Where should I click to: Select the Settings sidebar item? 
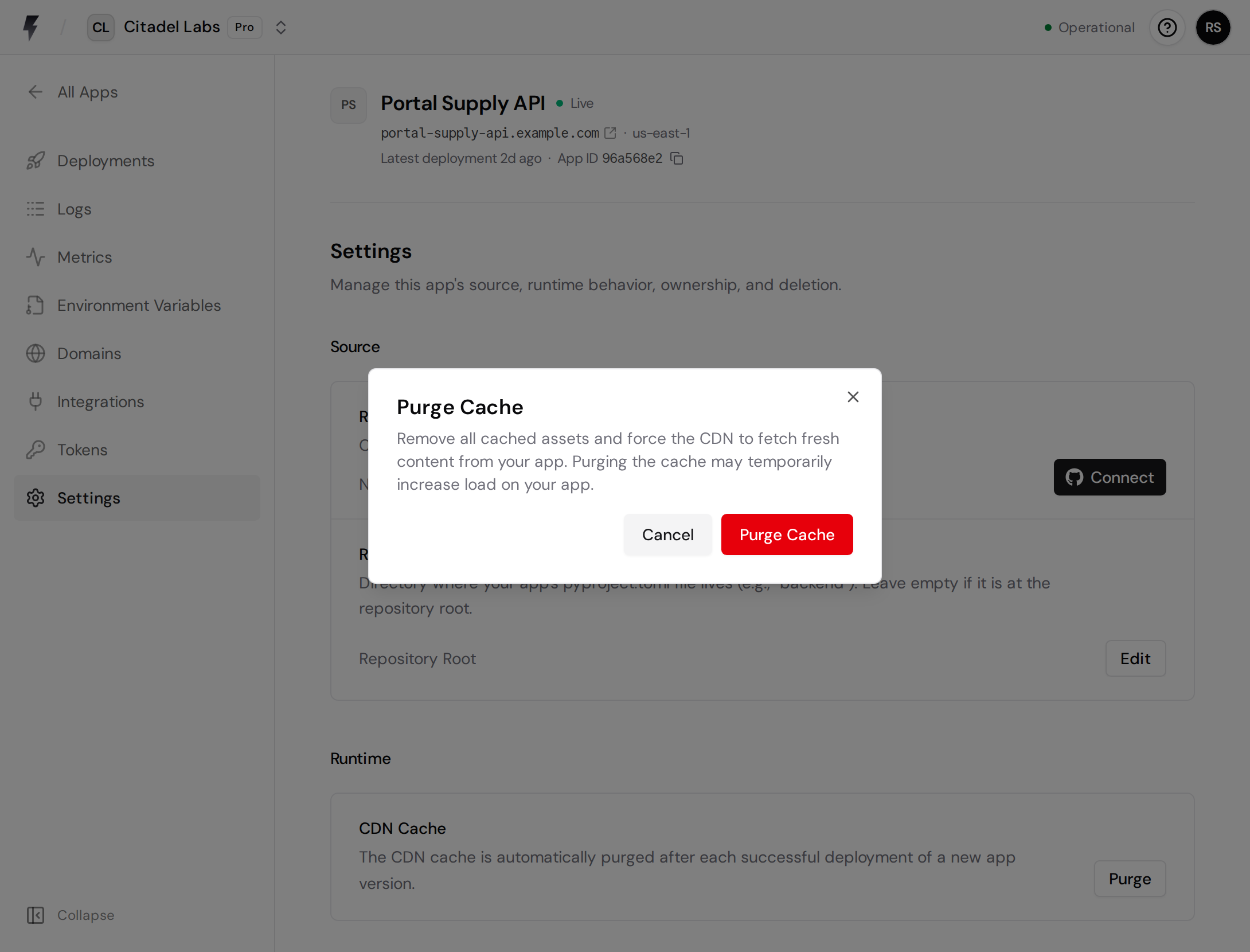137,498
